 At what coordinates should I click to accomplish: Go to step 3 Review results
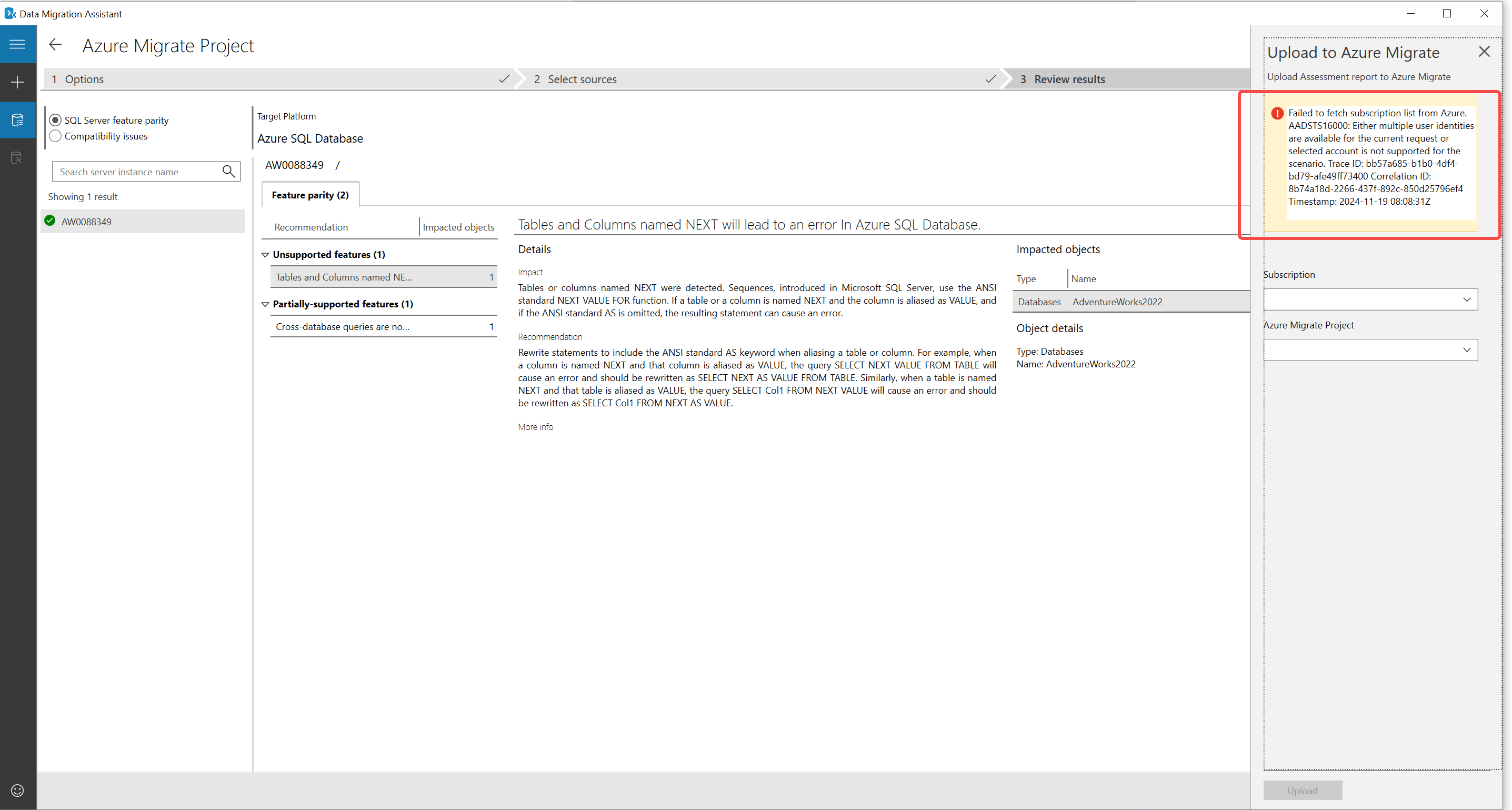1127,79
